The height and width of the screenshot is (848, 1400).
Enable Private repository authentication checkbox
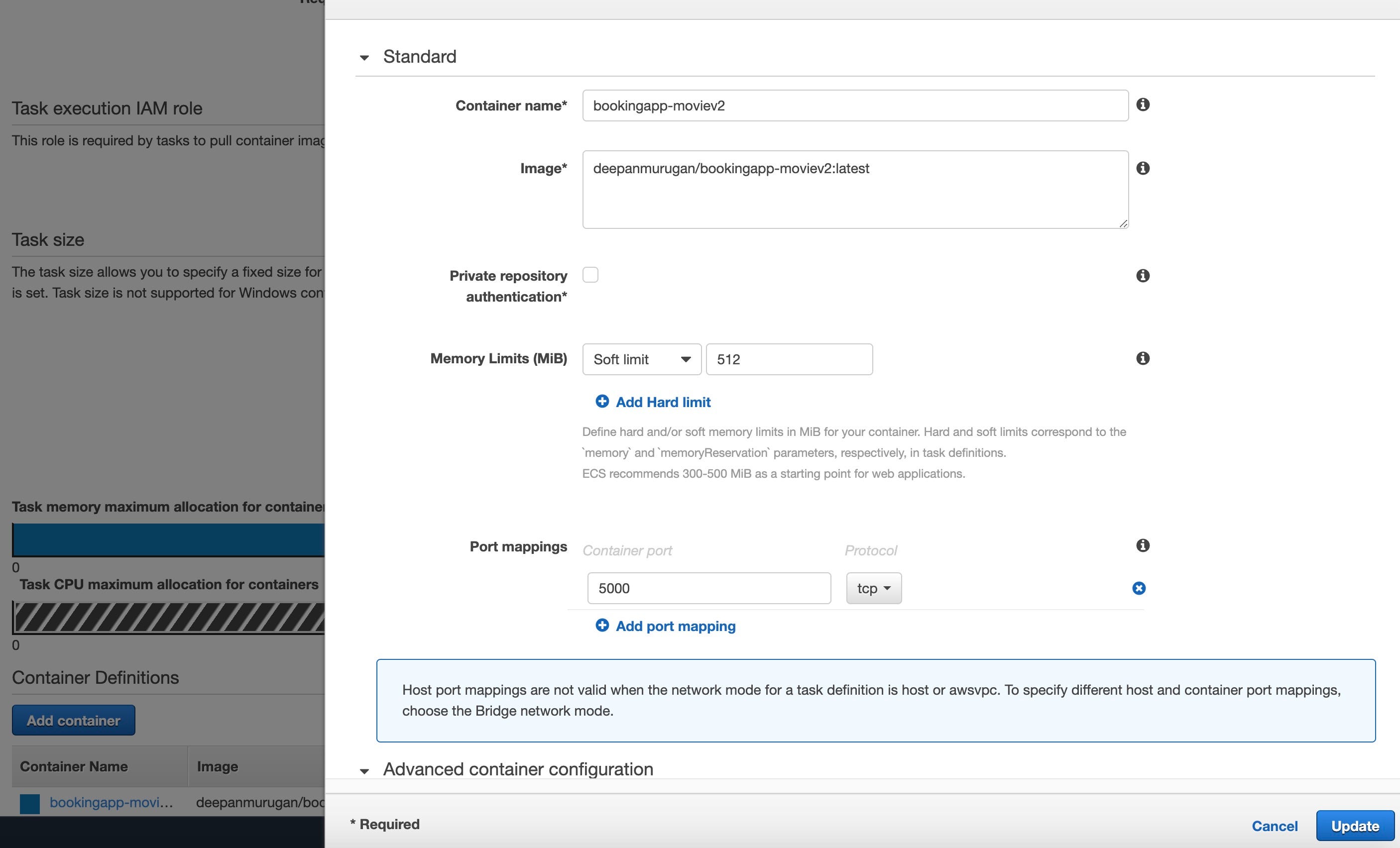(x=590, y=275)
